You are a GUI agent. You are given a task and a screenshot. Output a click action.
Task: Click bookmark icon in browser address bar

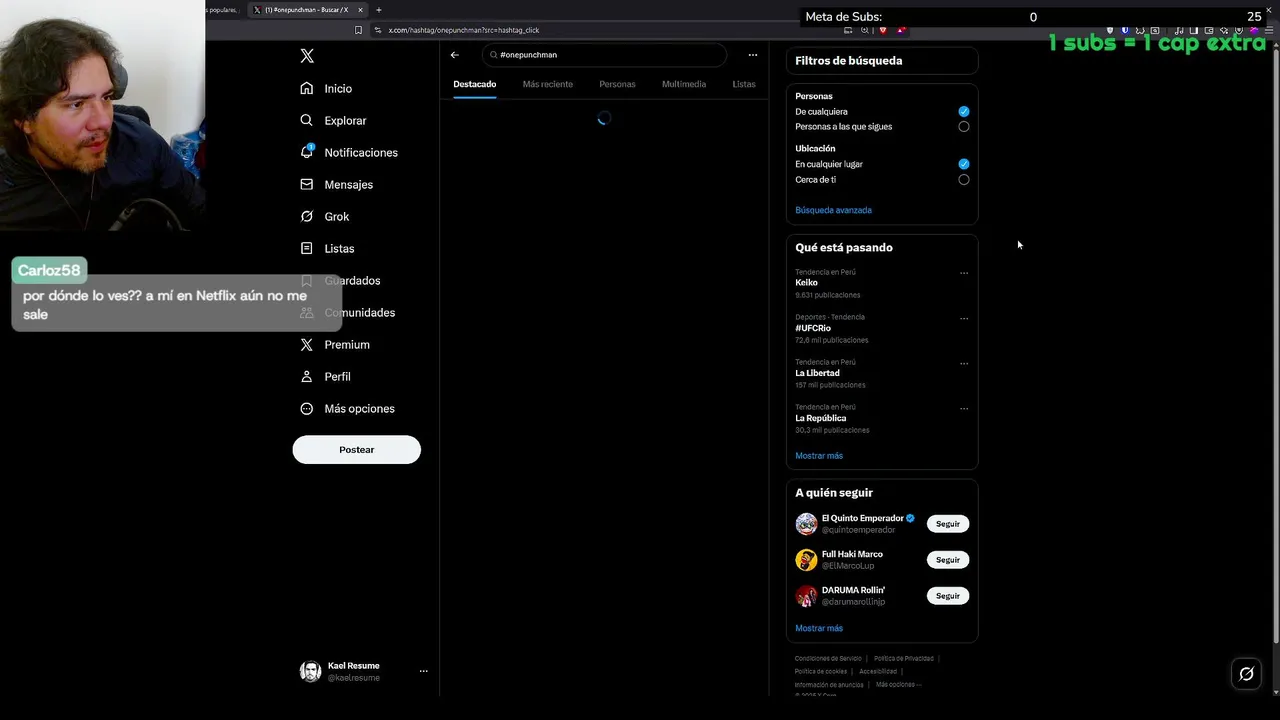pos(359,30)
